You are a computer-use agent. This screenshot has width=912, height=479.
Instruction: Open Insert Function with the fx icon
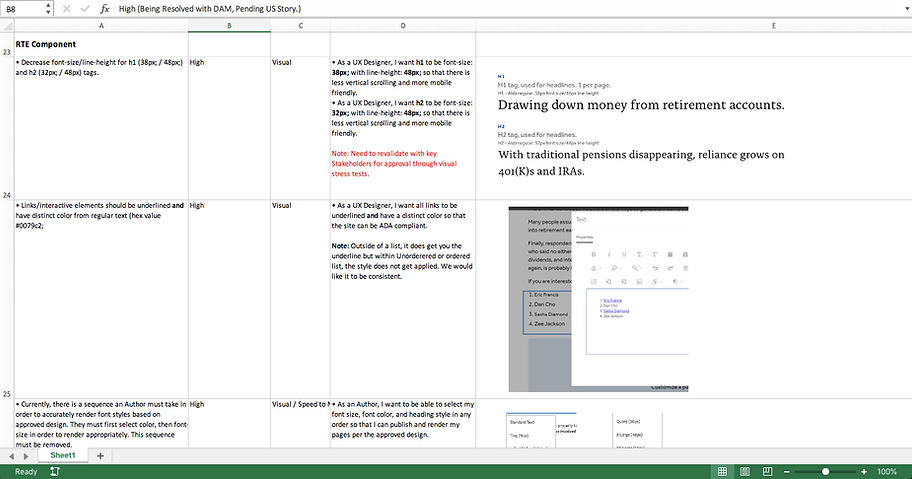(105, 9)
